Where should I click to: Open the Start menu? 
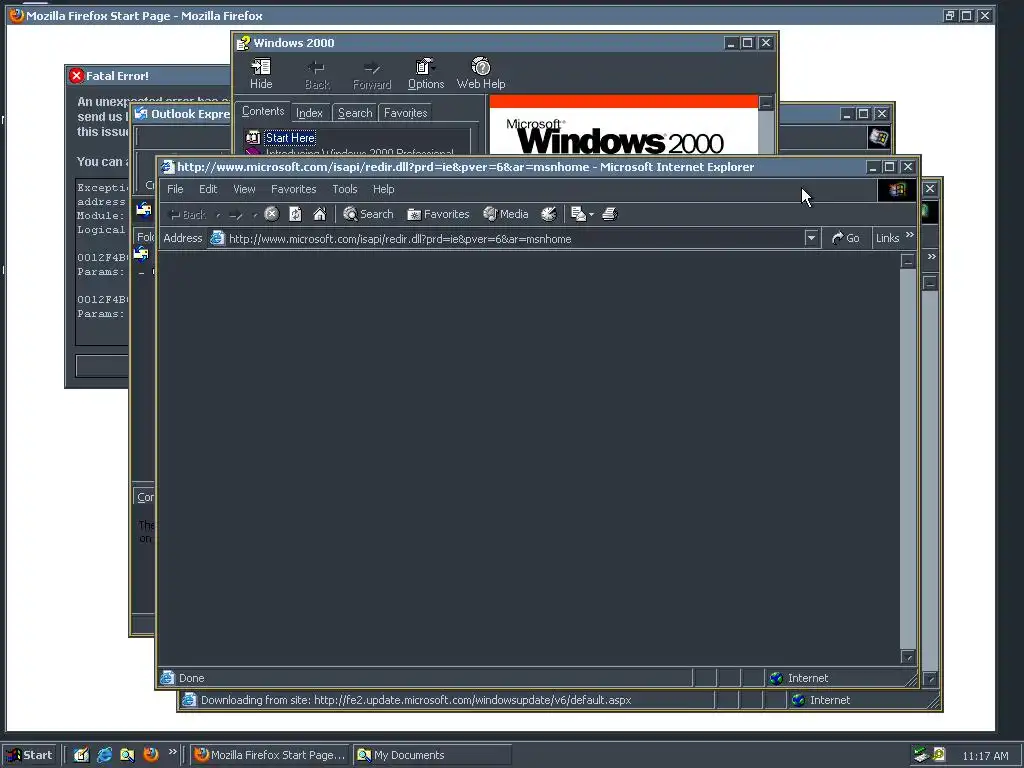pyautogui.click(x=31, y=755)
